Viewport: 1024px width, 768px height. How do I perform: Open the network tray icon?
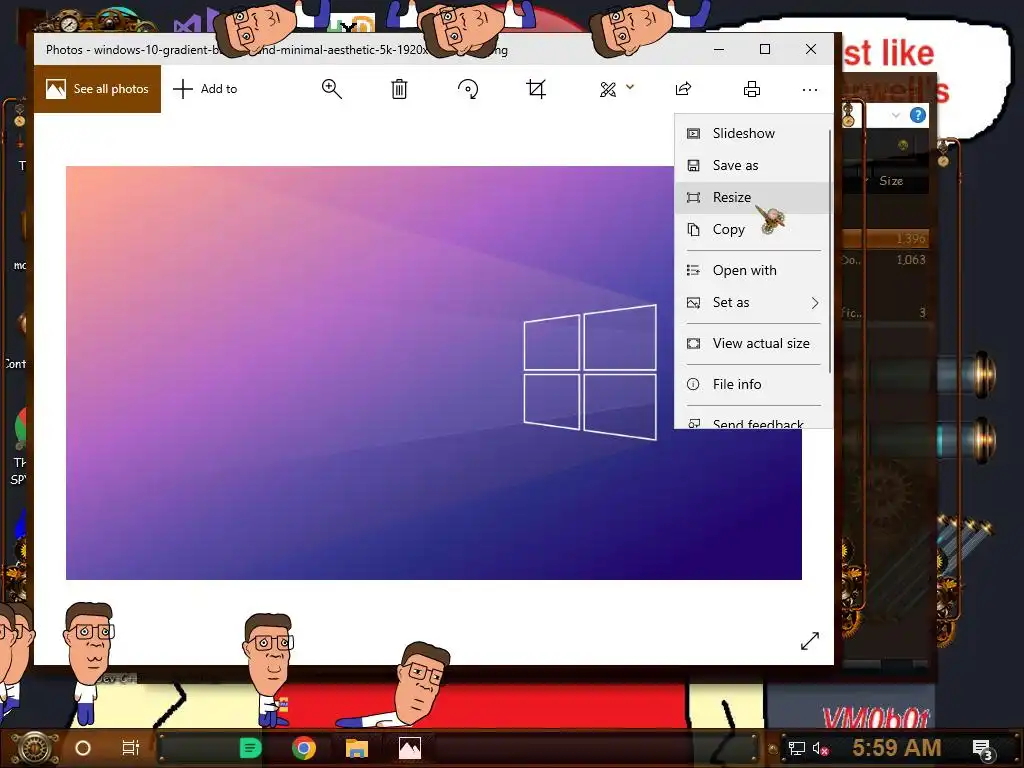pyautogui.click(x=796, y=748)
